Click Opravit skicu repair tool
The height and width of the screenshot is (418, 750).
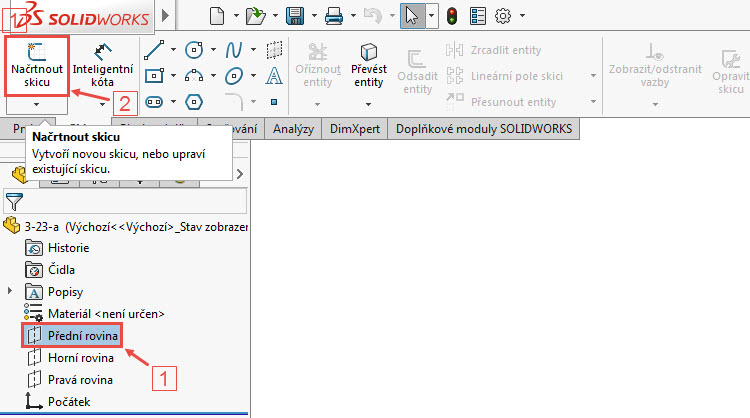coord(730,72)
